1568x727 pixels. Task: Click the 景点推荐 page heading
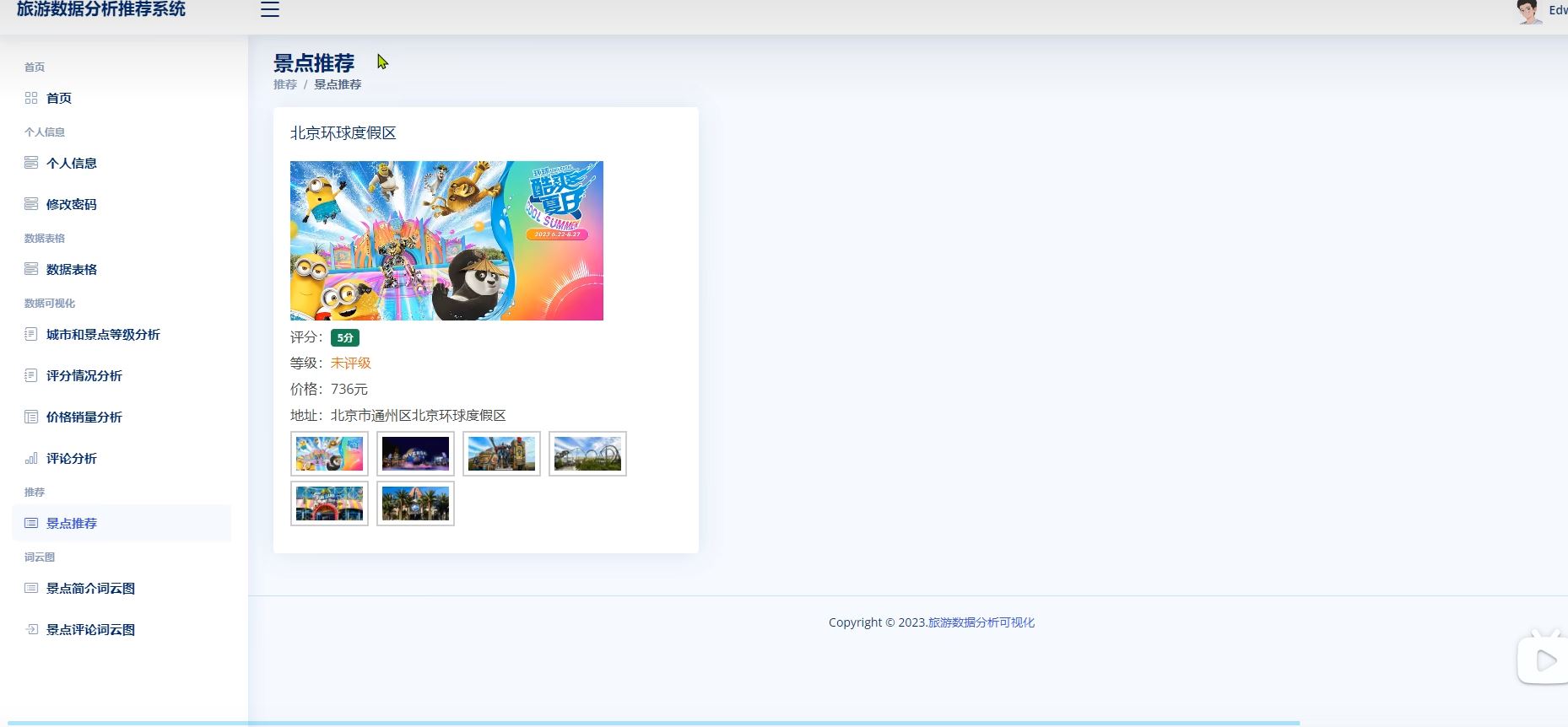(x=314, y=63)
